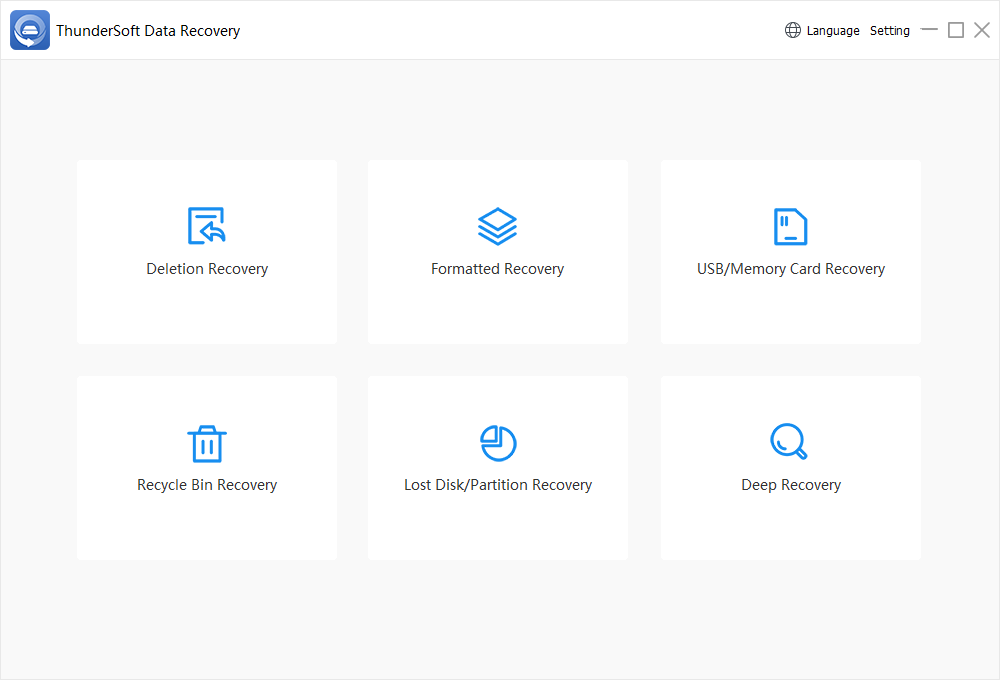Open the Recycle Bin Recovery mode
The height and width of the screenshot is (680, 1000).
[x=207, y=467]
